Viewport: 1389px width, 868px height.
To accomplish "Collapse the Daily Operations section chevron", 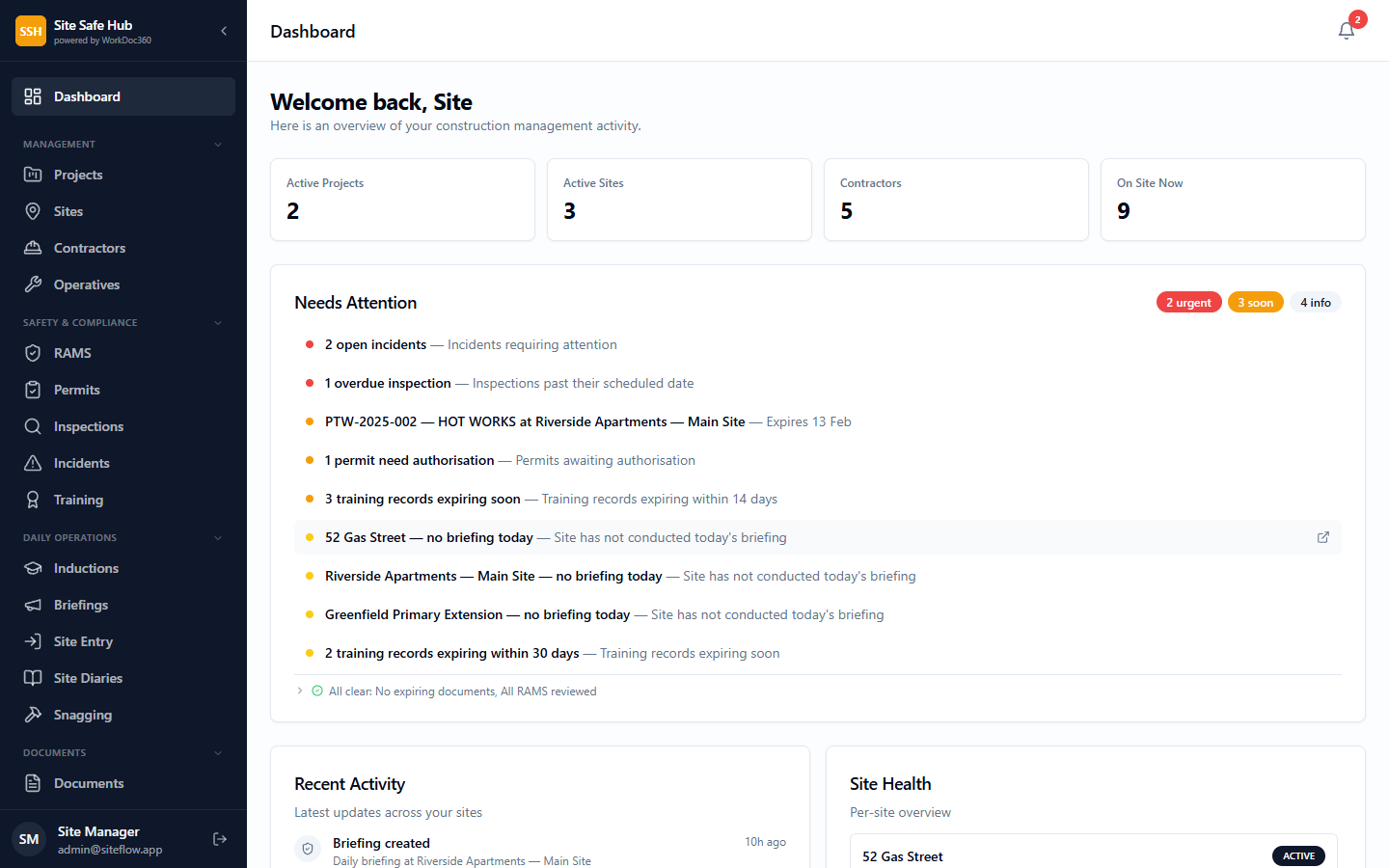I will tap(218, 538).
